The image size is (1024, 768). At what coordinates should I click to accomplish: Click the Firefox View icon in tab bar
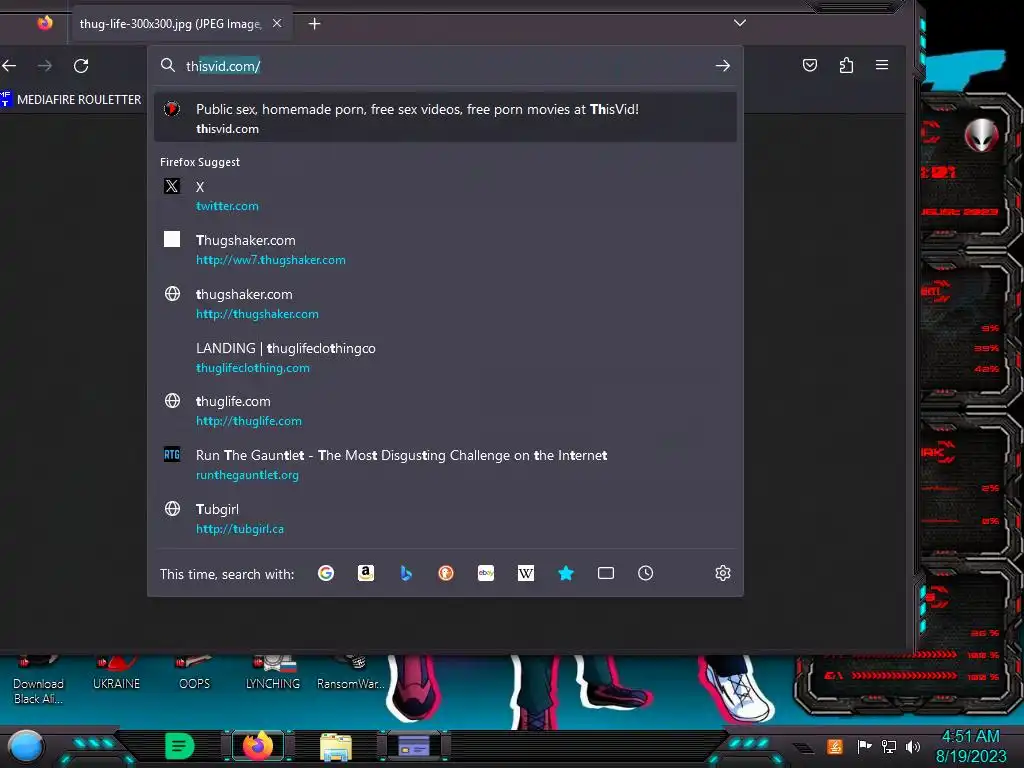pos(44,24)
